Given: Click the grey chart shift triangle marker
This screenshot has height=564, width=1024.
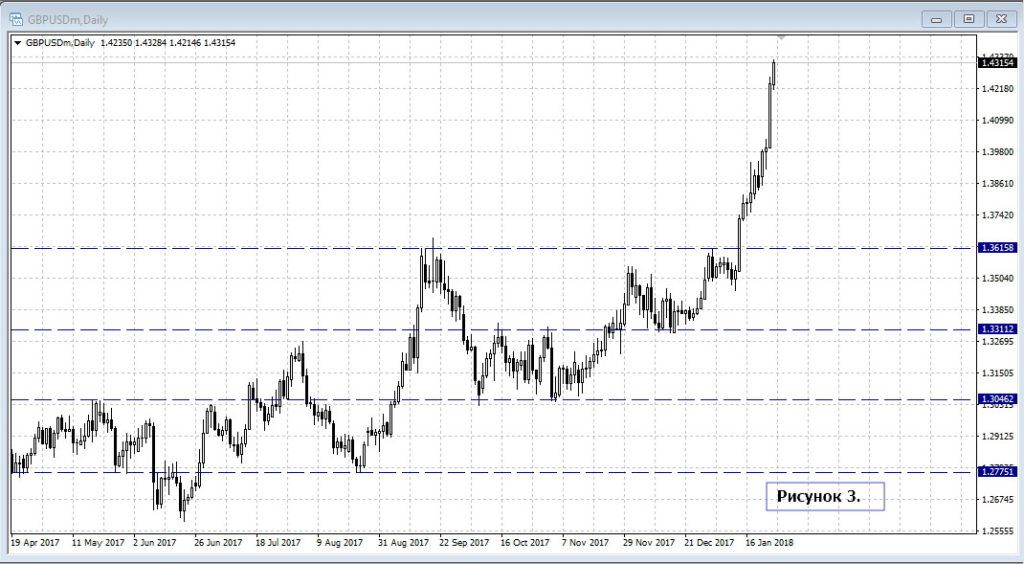Looking at the screenshot, I should pyautogui.click(x=782, y=37).
